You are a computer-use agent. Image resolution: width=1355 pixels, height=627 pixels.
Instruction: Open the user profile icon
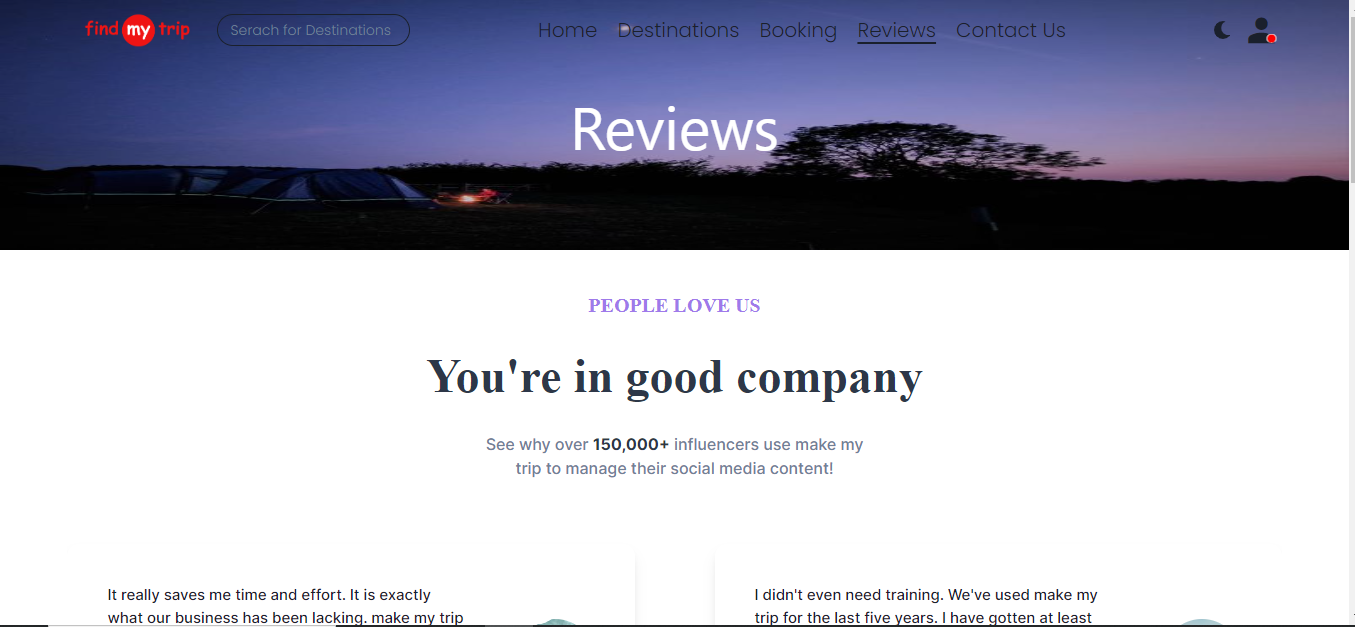1260,30
